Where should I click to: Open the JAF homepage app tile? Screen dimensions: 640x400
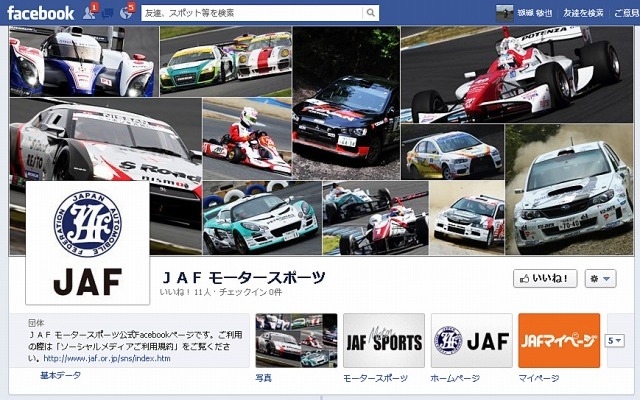(x=471, y=340)
